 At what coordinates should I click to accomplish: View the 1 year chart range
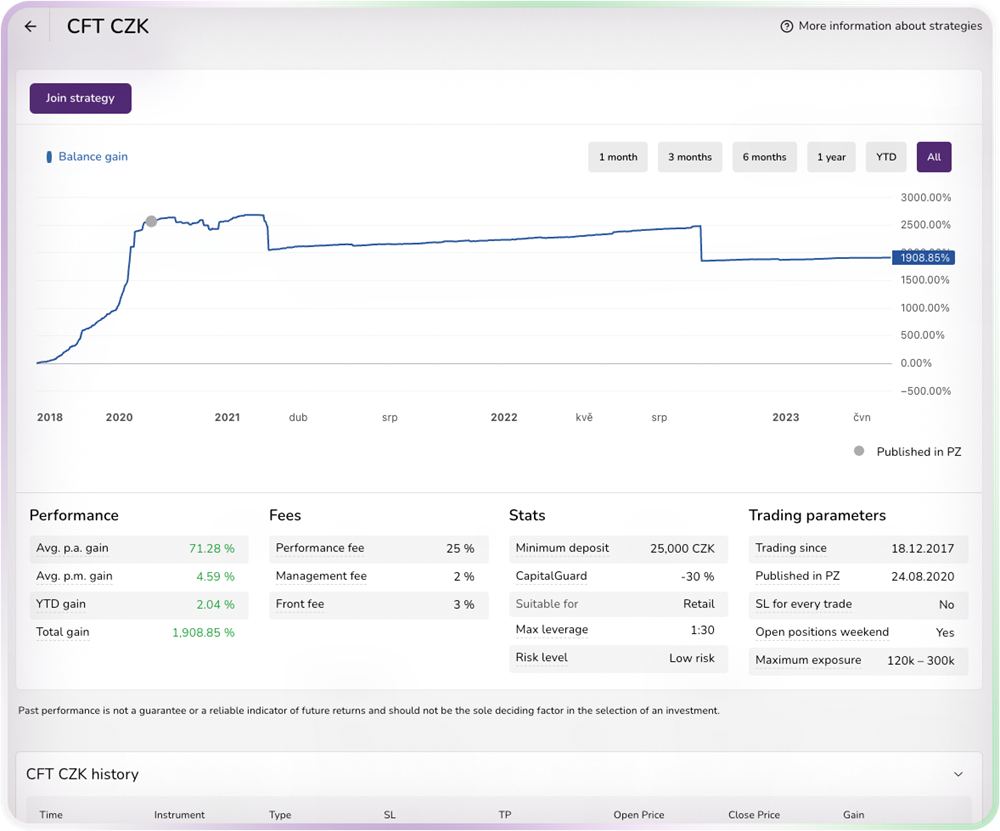[x=831, y=156]
